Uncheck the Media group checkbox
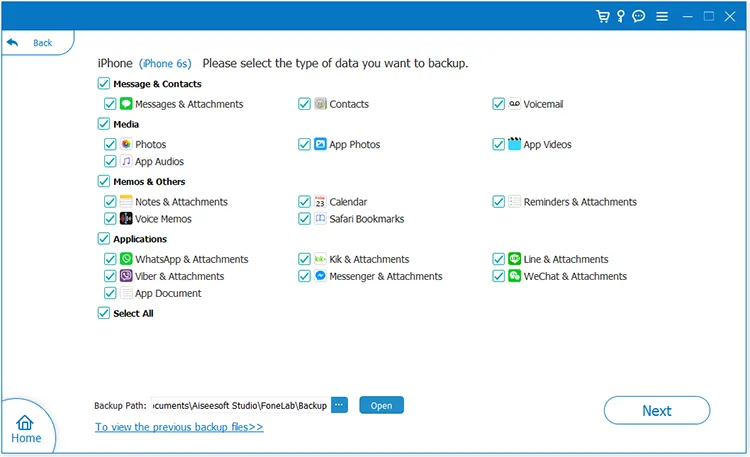 coord(104,124)
